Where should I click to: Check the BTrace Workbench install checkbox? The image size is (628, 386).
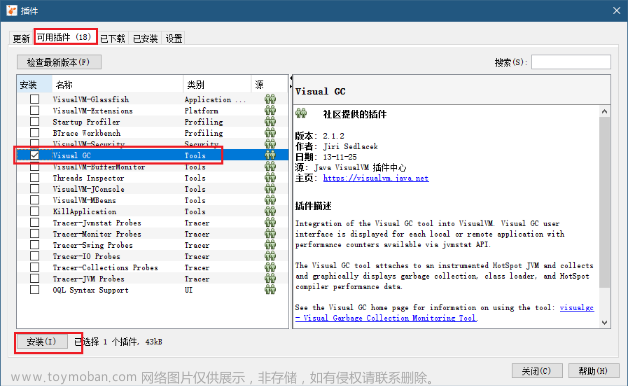click(x=34, y=133)
